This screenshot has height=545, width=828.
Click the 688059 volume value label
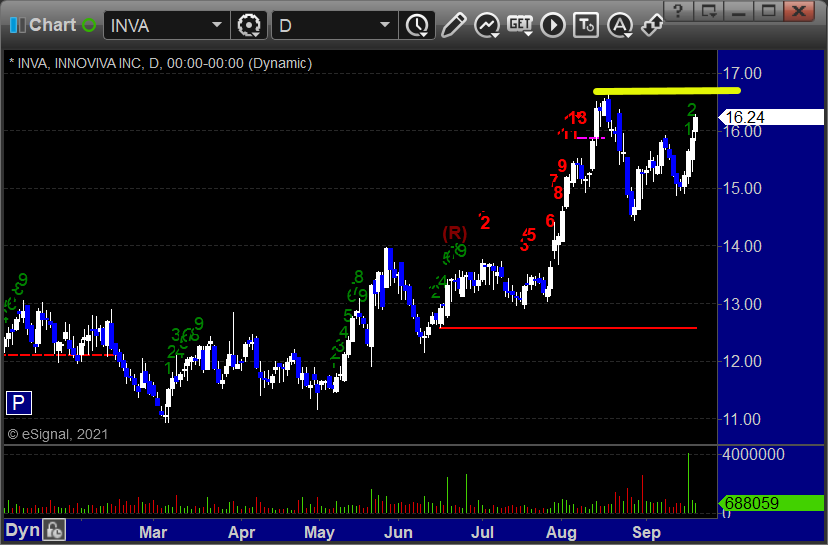(771, 503)
